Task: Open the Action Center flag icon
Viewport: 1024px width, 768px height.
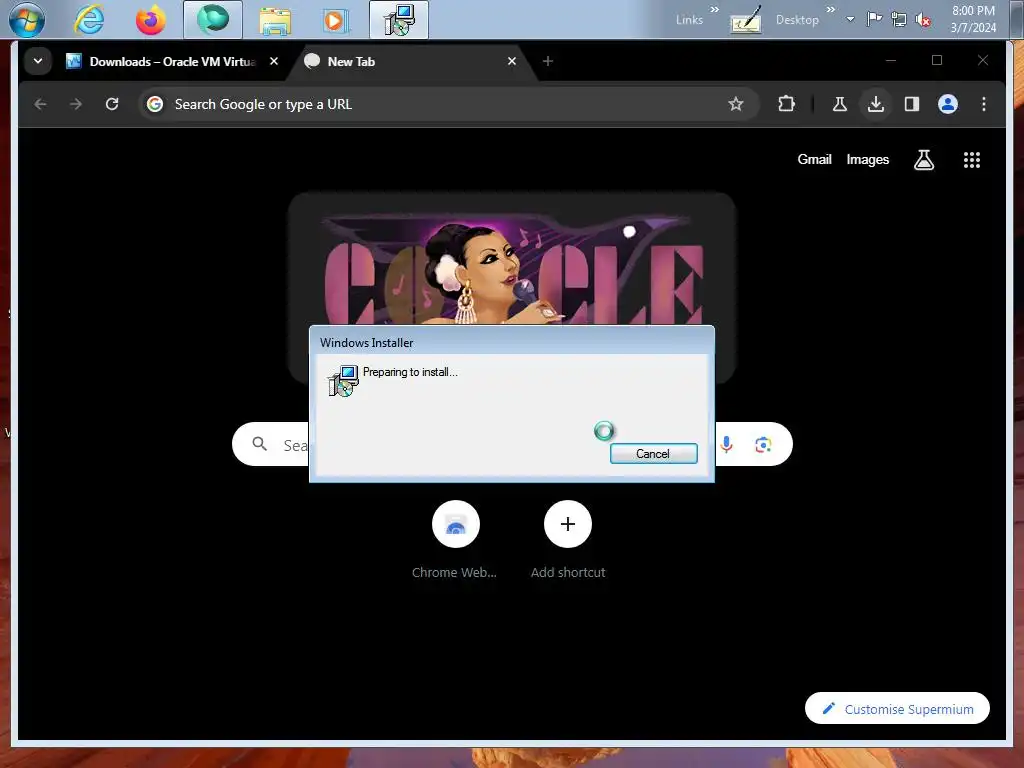Action: 874,20
